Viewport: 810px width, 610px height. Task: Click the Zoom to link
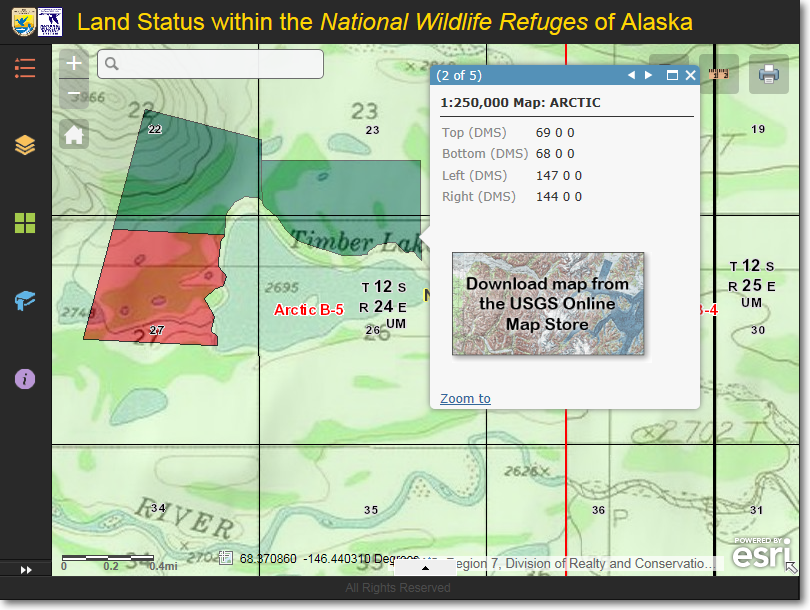coord(465,399)
